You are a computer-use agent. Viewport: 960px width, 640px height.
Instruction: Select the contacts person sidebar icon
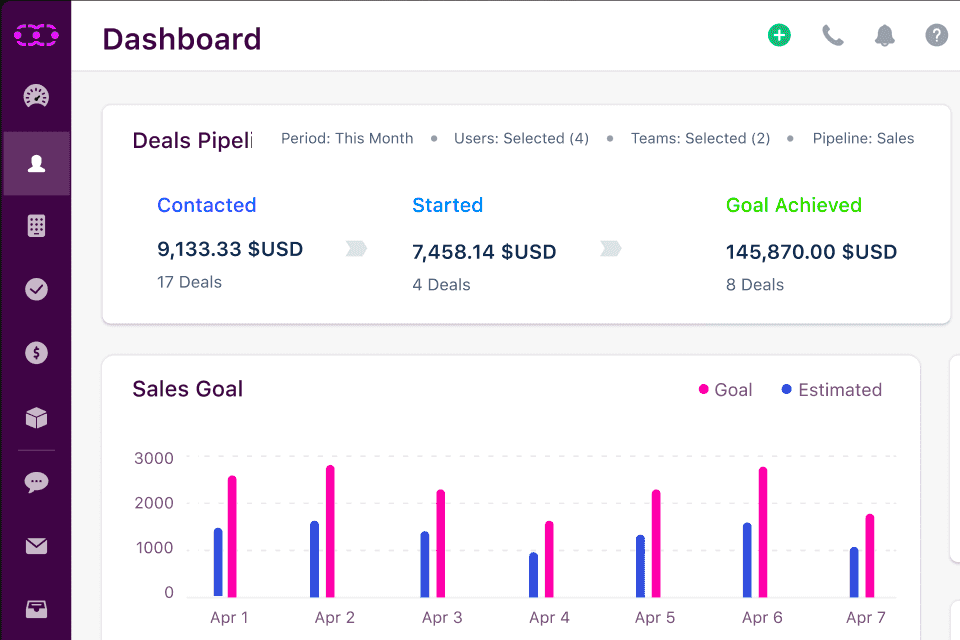click(x=36, y=163)
